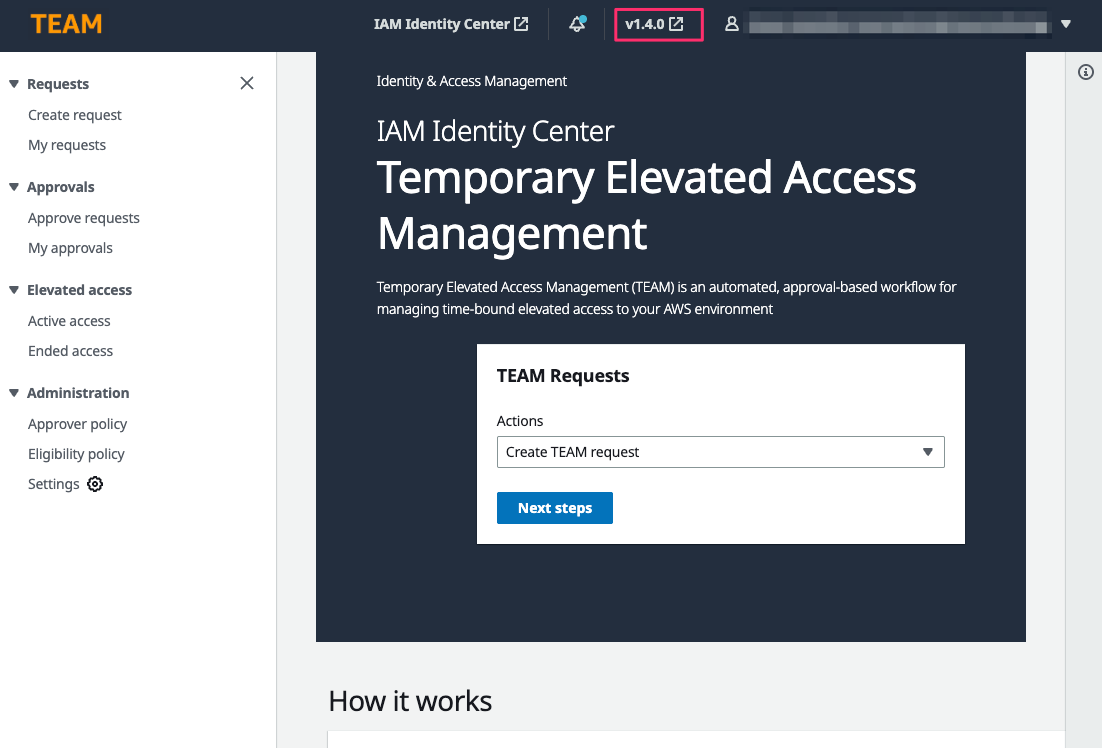Open Approve requests in sidebar

pos(84,218)
